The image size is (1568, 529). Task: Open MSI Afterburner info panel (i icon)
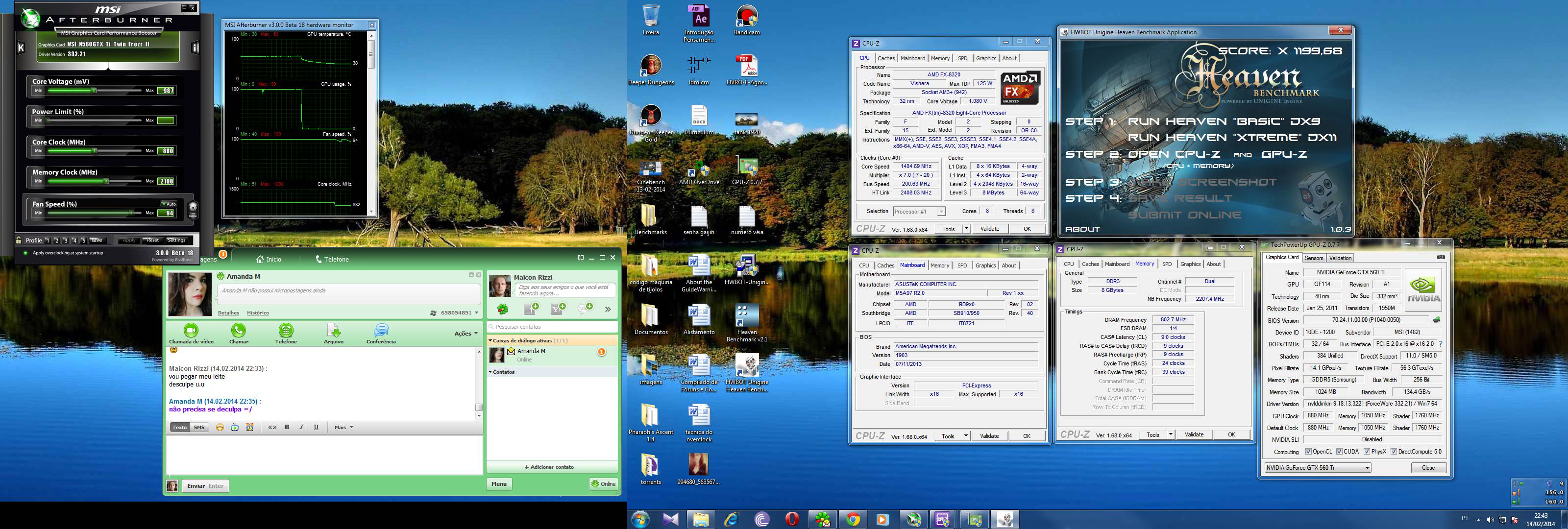point(196,48)
